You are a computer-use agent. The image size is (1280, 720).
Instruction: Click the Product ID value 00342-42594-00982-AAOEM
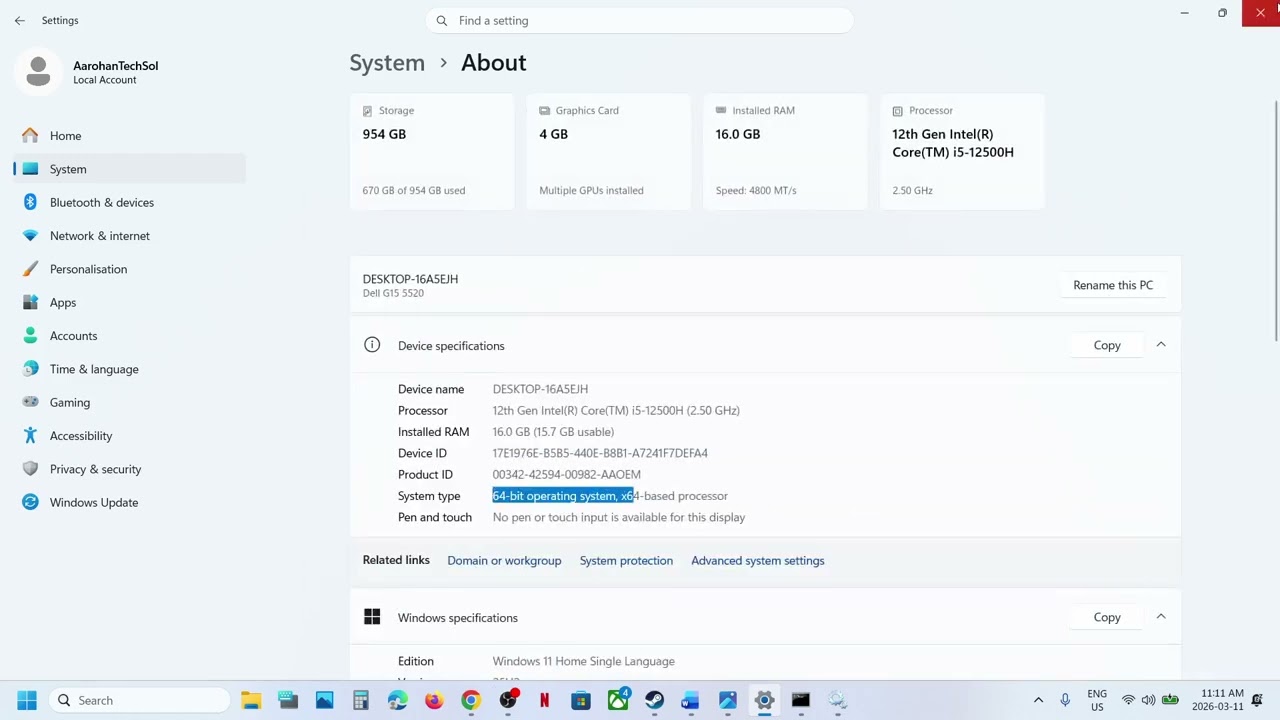567,475
